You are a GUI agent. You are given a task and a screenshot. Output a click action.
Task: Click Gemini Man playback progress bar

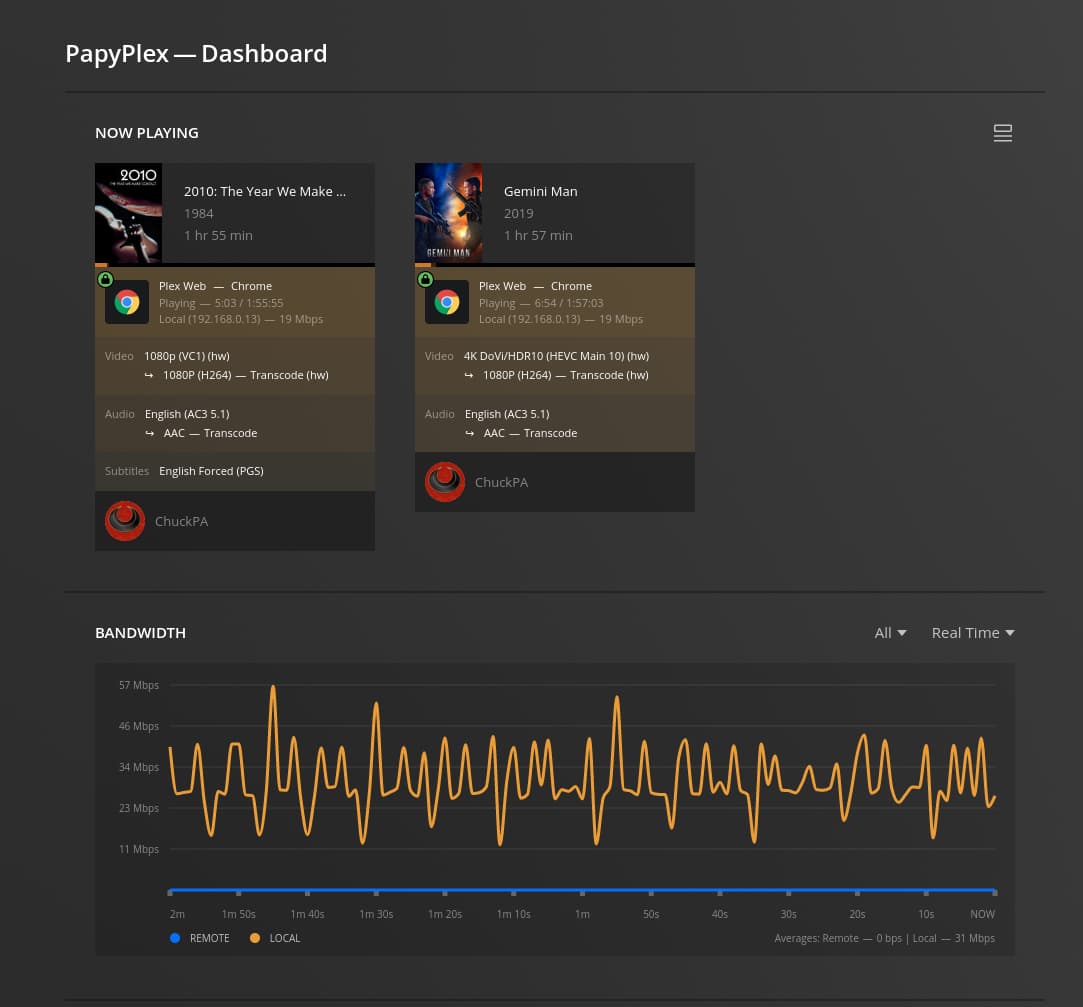click(x=555, y=265)
